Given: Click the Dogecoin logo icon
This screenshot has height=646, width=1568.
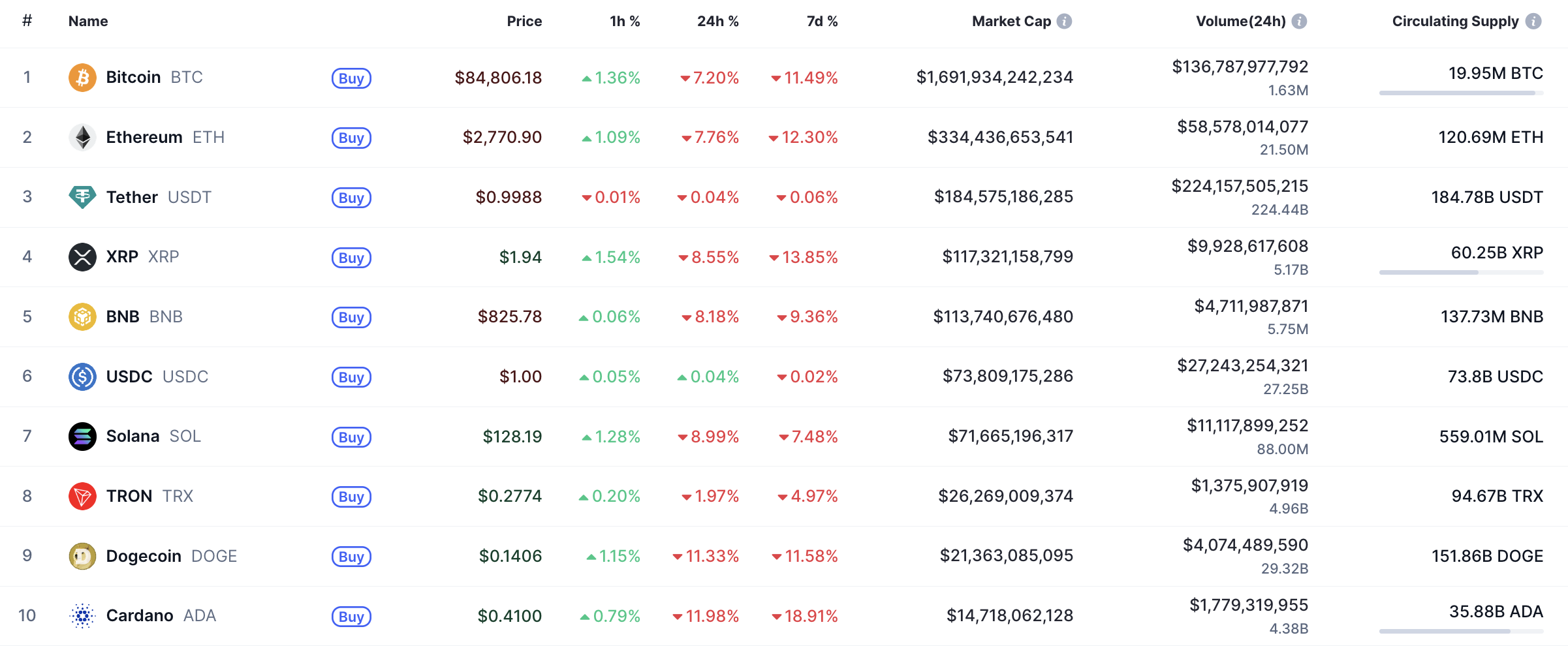Looking at the screenshot, I should click(x=82, y=556).
